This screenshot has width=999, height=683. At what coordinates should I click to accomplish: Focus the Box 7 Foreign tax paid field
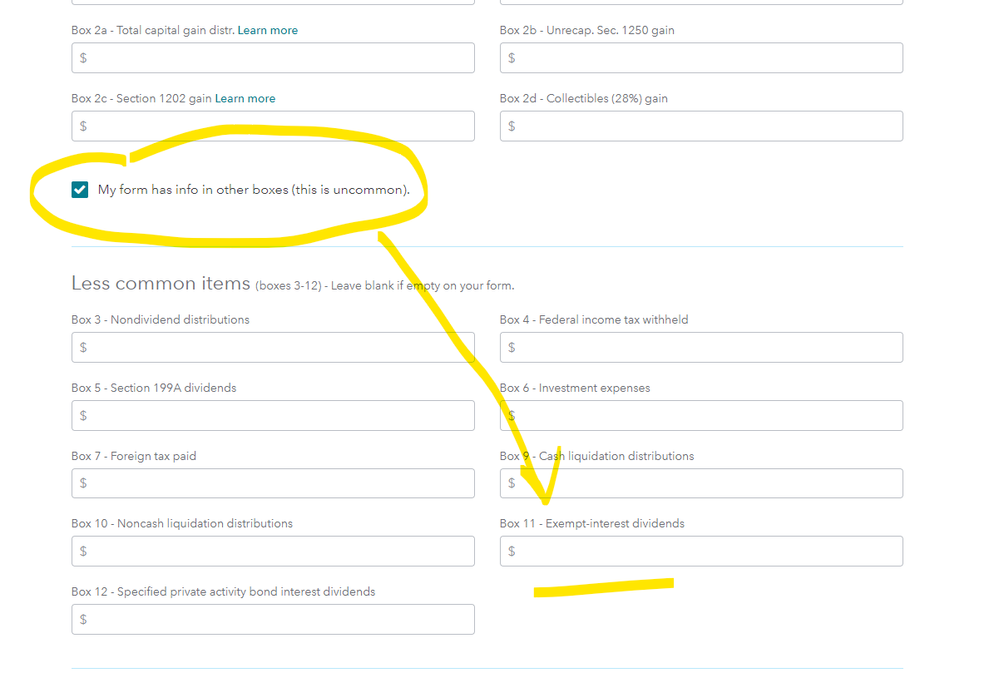click(273, 484)
